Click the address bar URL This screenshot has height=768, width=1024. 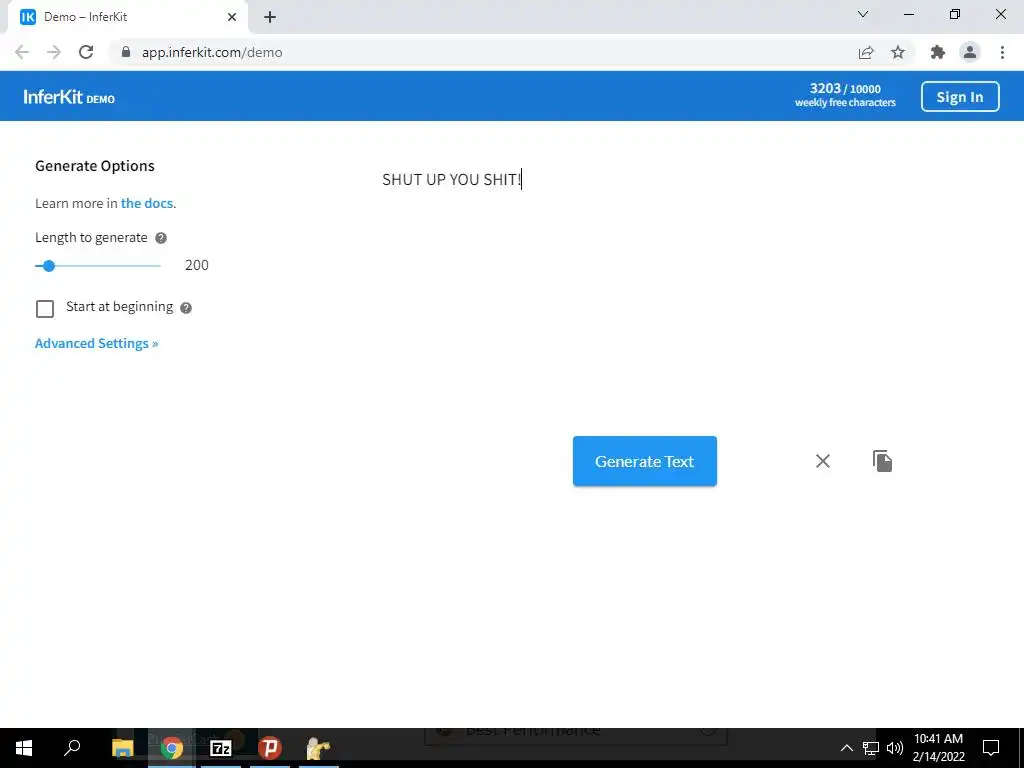(212, 52)
